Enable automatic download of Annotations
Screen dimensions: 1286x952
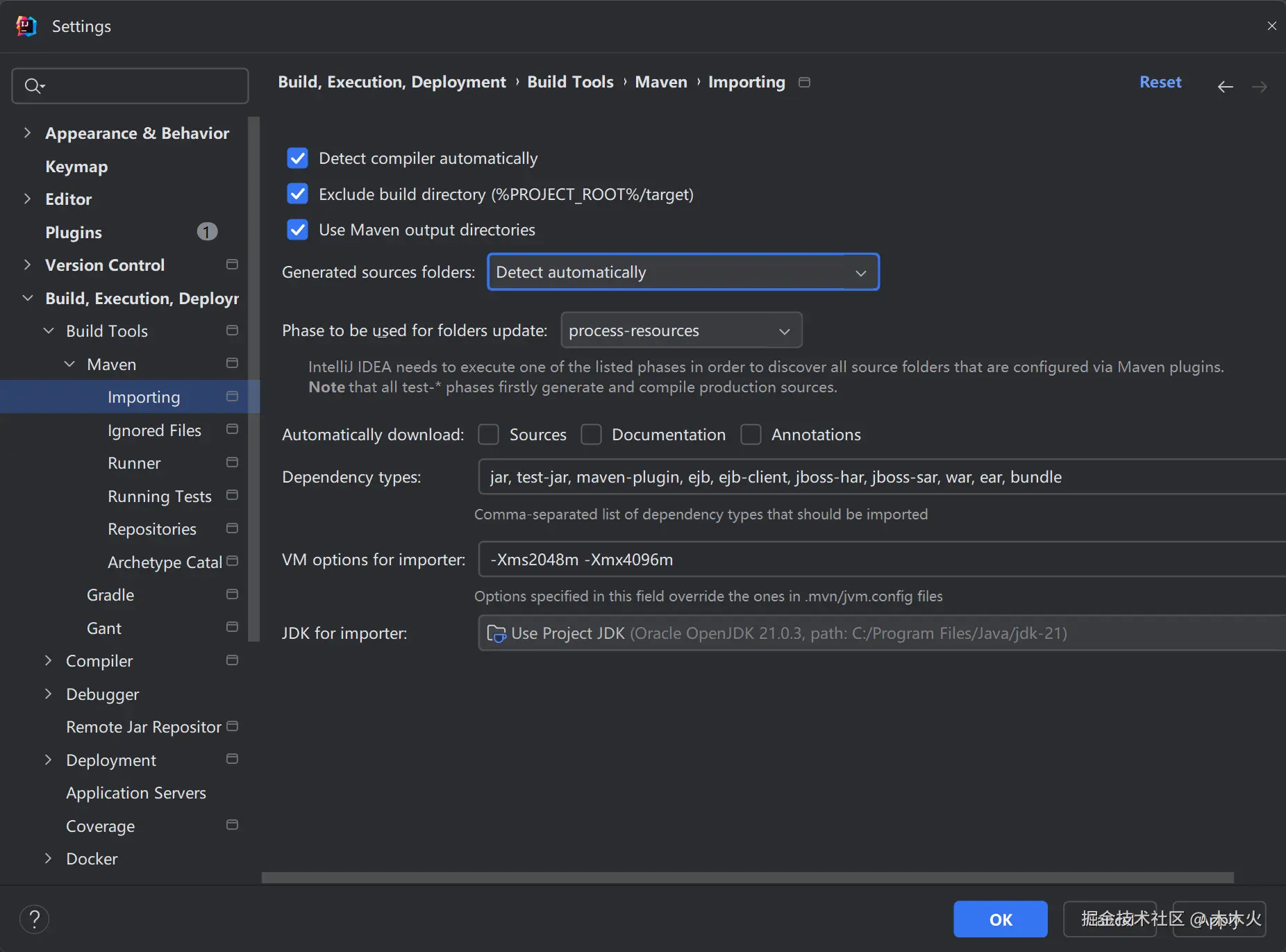coord(751,435)
